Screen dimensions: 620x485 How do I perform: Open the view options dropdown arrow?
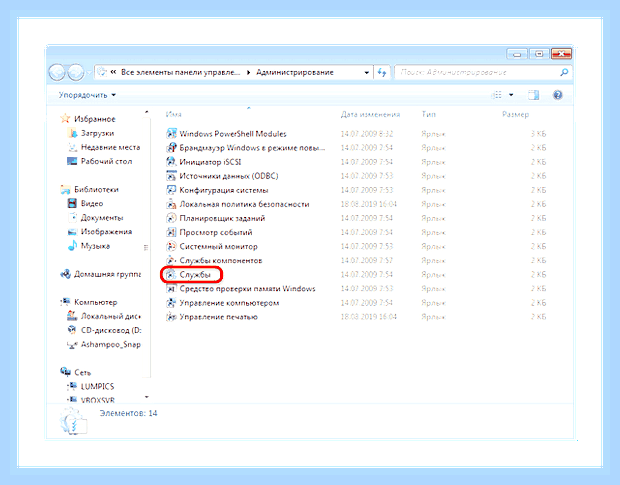click(511, 95)
